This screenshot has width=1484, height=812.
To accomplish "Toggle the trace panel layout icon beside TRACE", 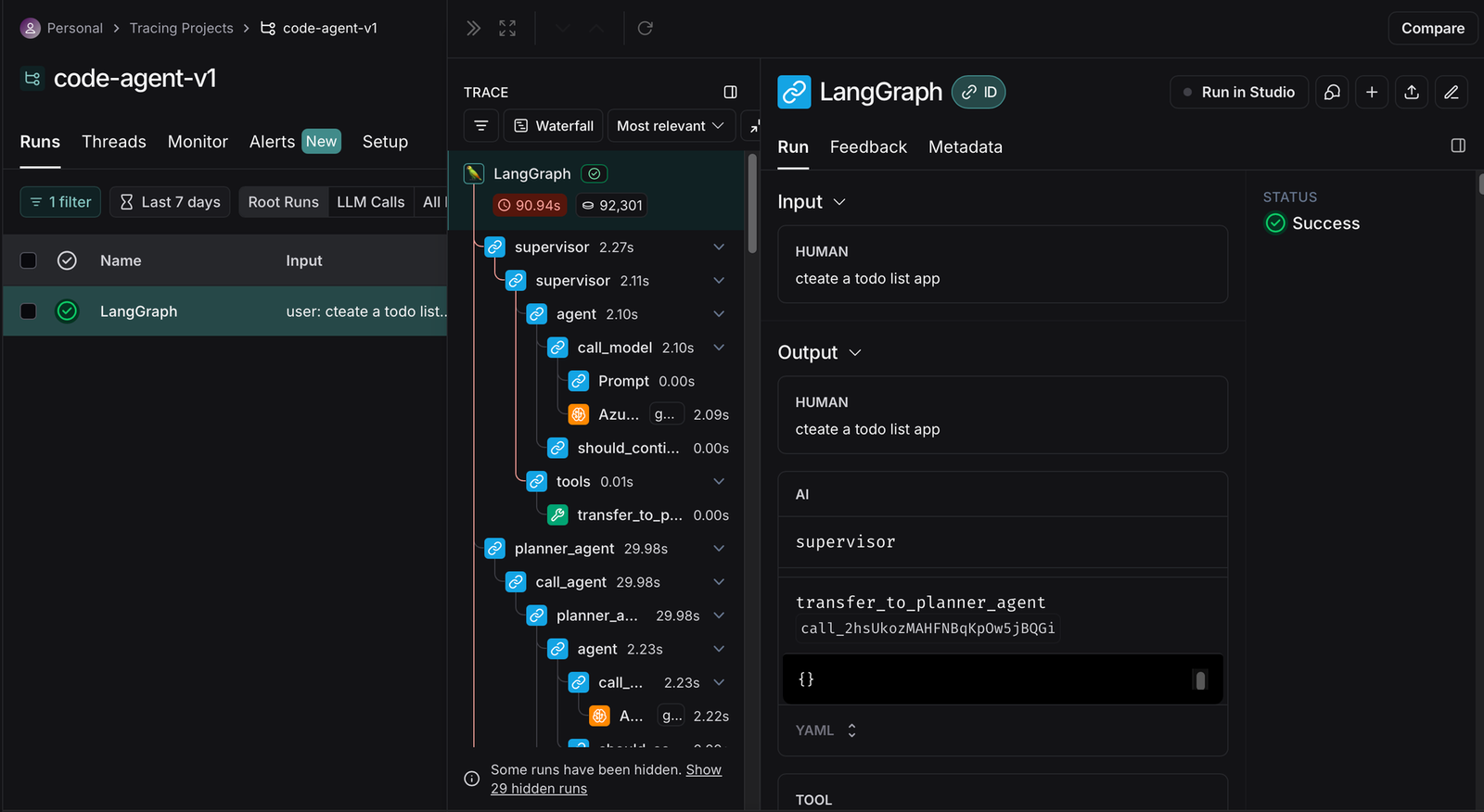I will (731, 93).
